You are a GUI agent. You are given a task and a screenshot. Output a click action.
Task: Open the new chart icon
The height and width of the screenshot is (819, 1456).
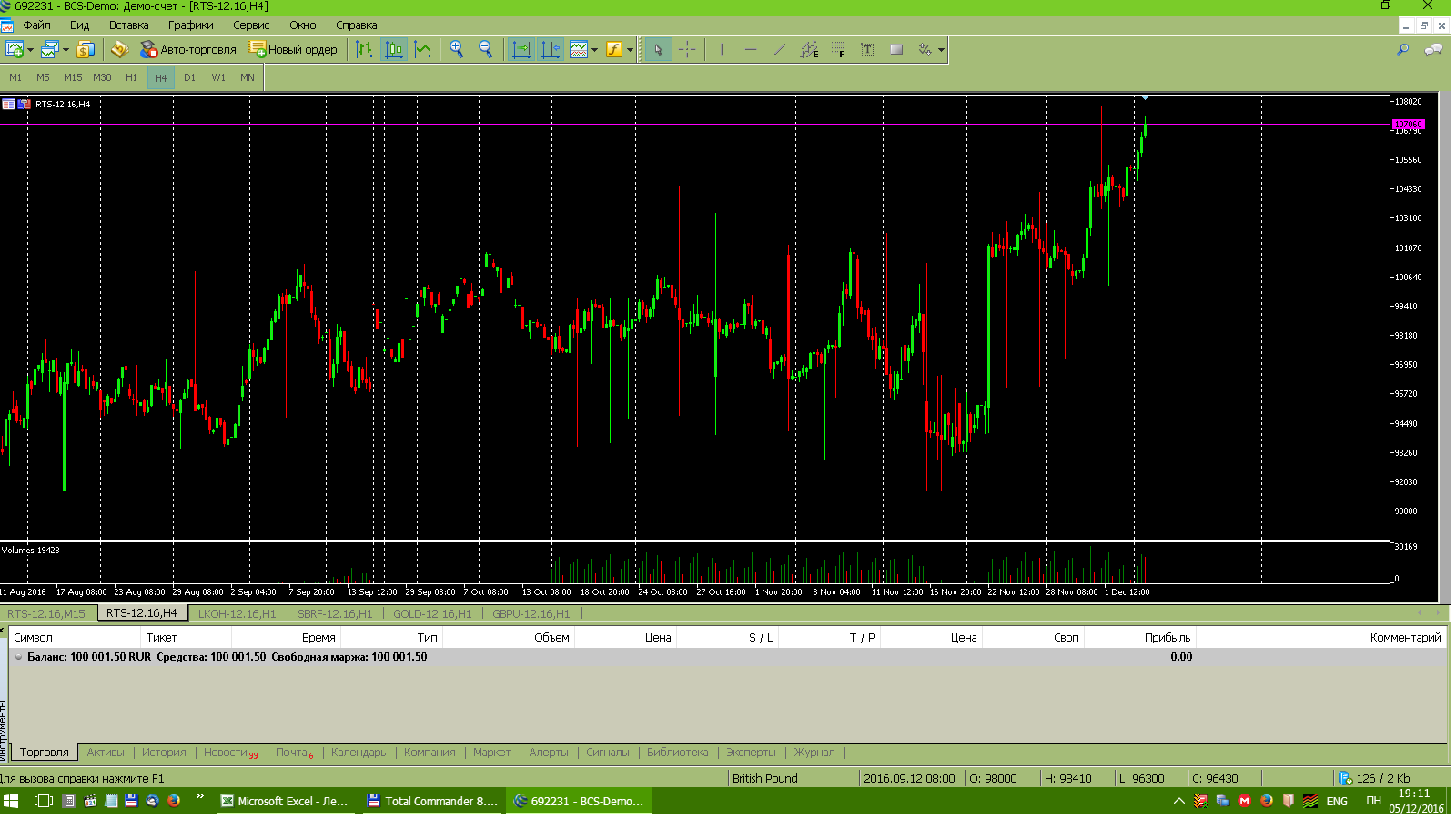[x=15, y=49]
